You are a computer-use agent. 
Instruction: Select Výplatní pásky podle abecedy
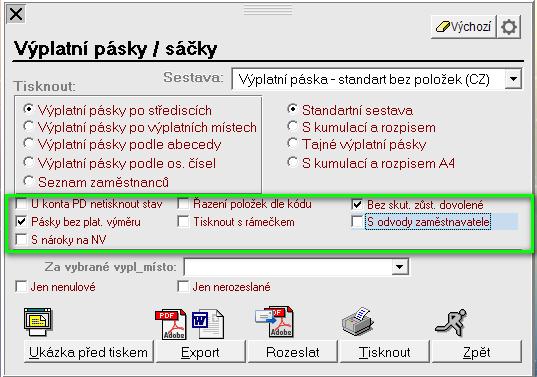[122, 144]
